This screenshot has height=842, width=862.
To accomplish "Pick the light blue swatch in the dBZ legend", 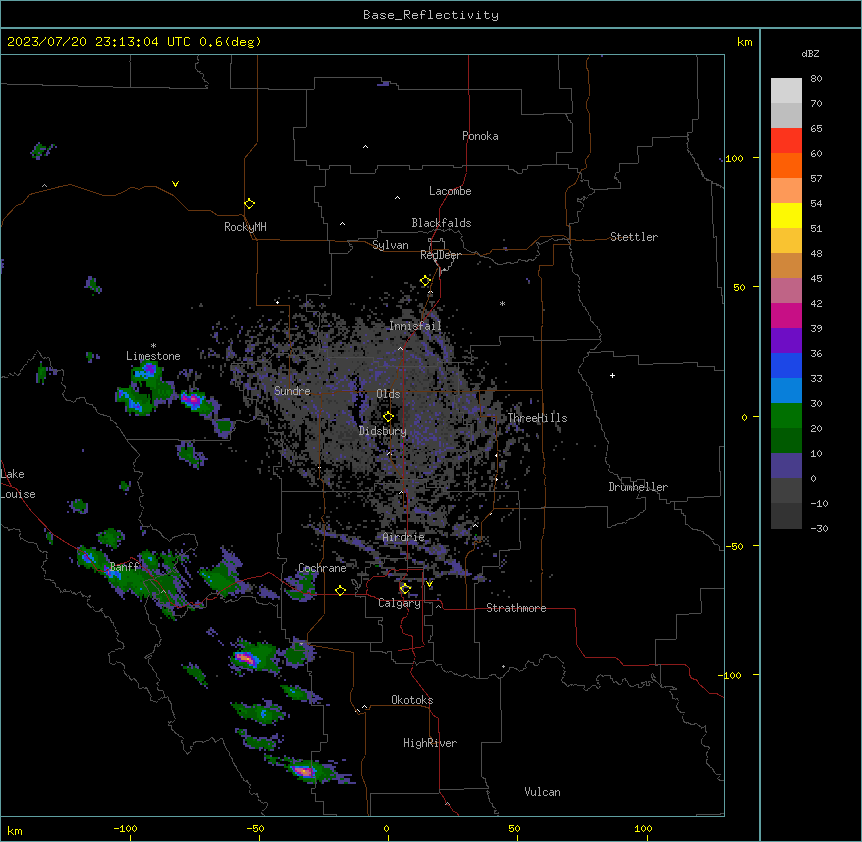I will pos(786,391).
